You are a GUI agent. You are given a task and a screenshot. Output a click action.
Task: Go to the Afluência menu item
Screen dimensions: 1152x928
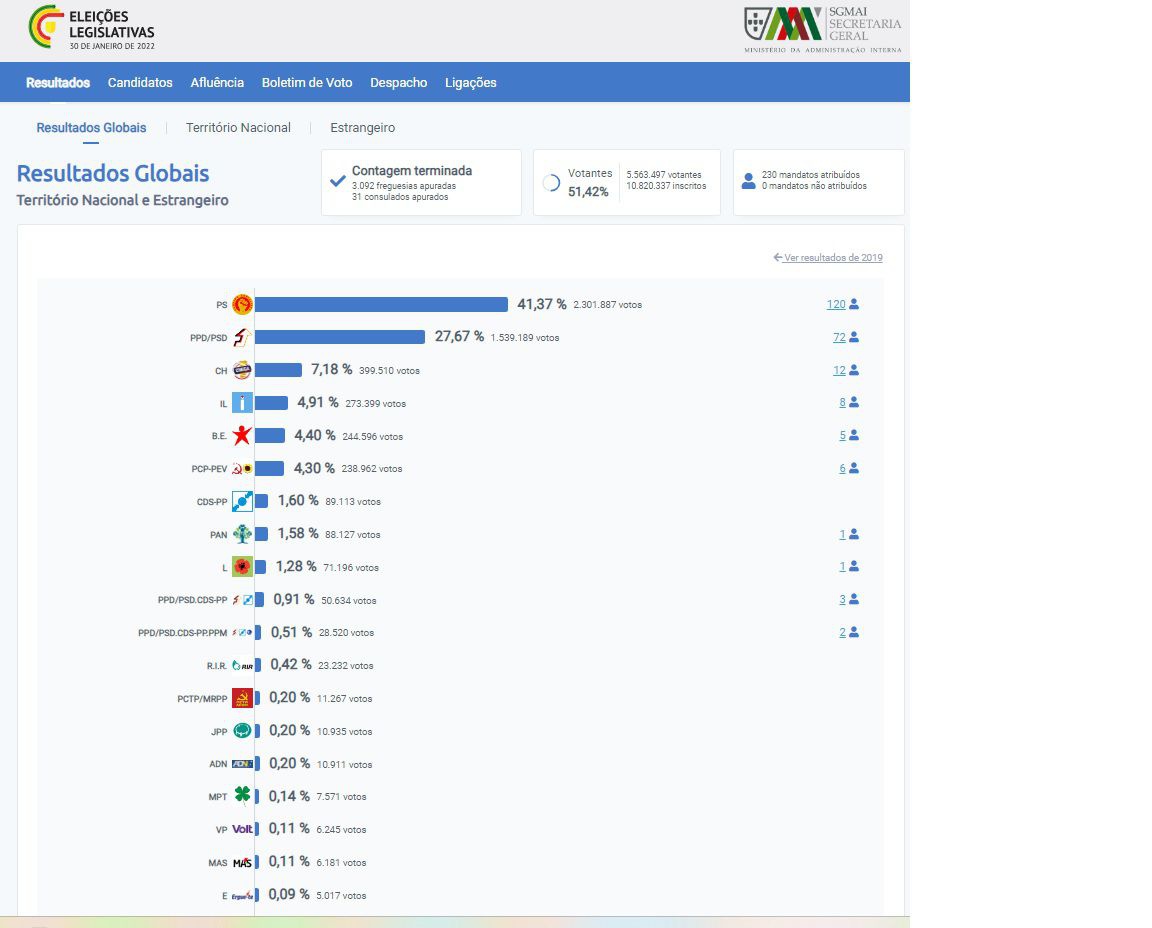click(217, 83)
